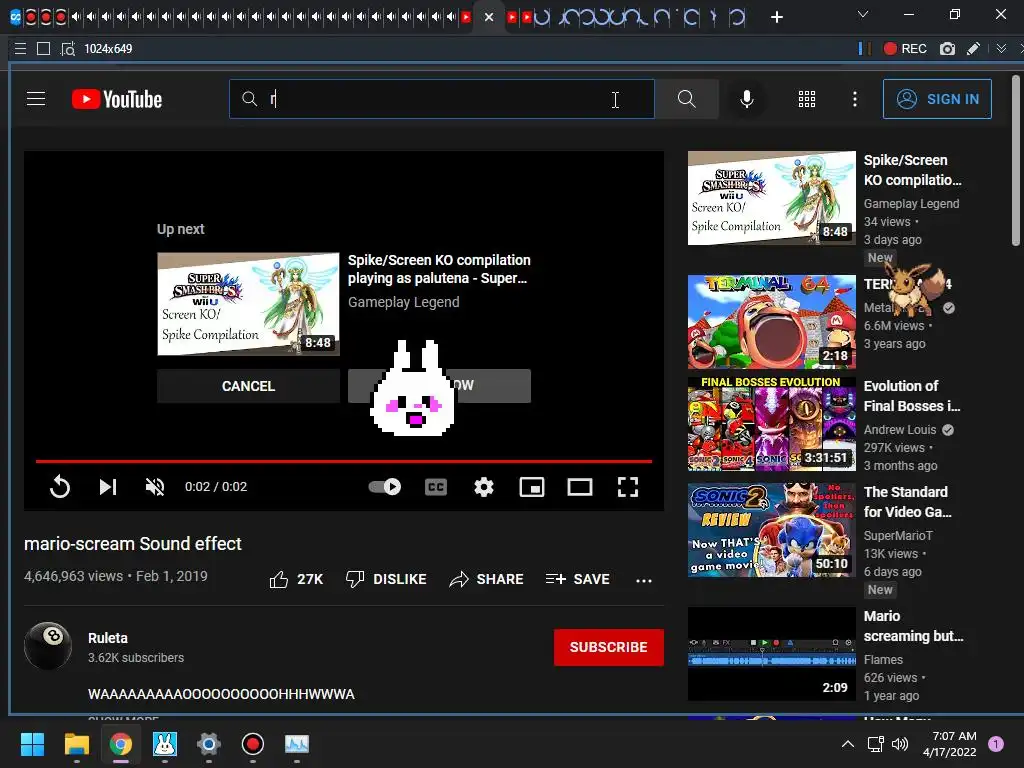Click the Andrew Louis channel name
1024x768 pixels.
coord(900,429)
